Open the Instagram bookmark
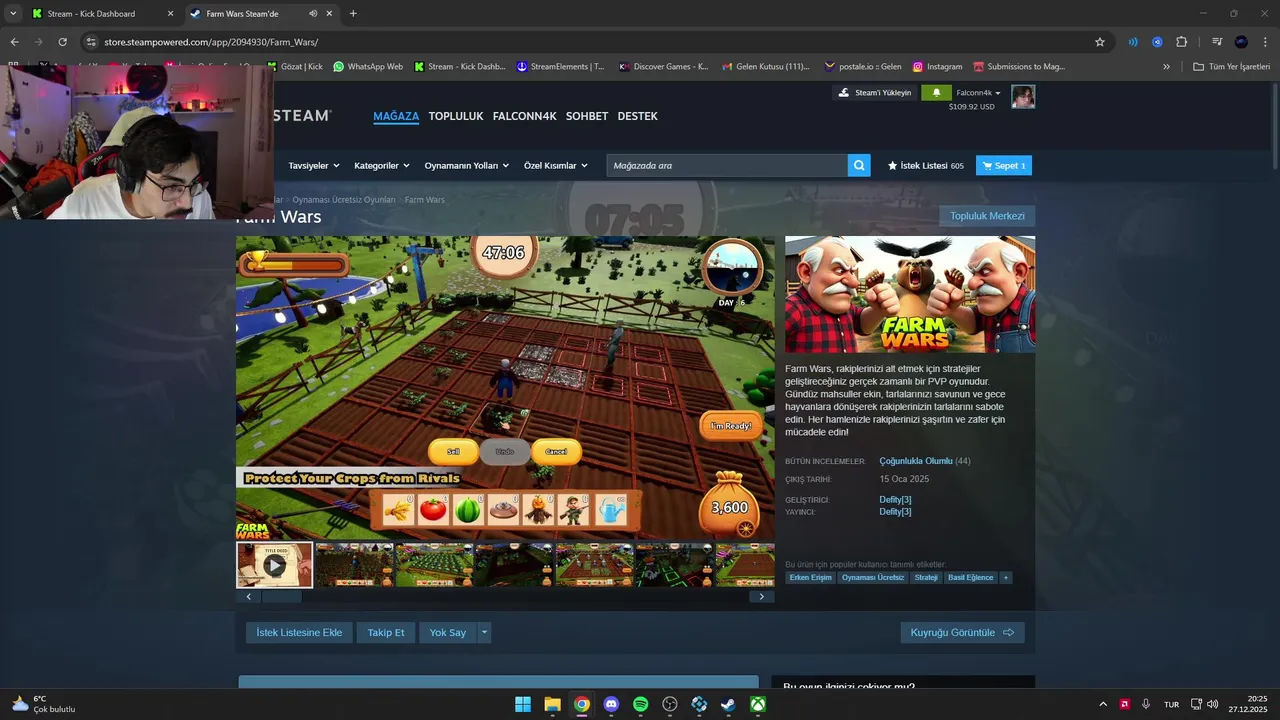Screen dimensions: 1280x720 point(937,67)
